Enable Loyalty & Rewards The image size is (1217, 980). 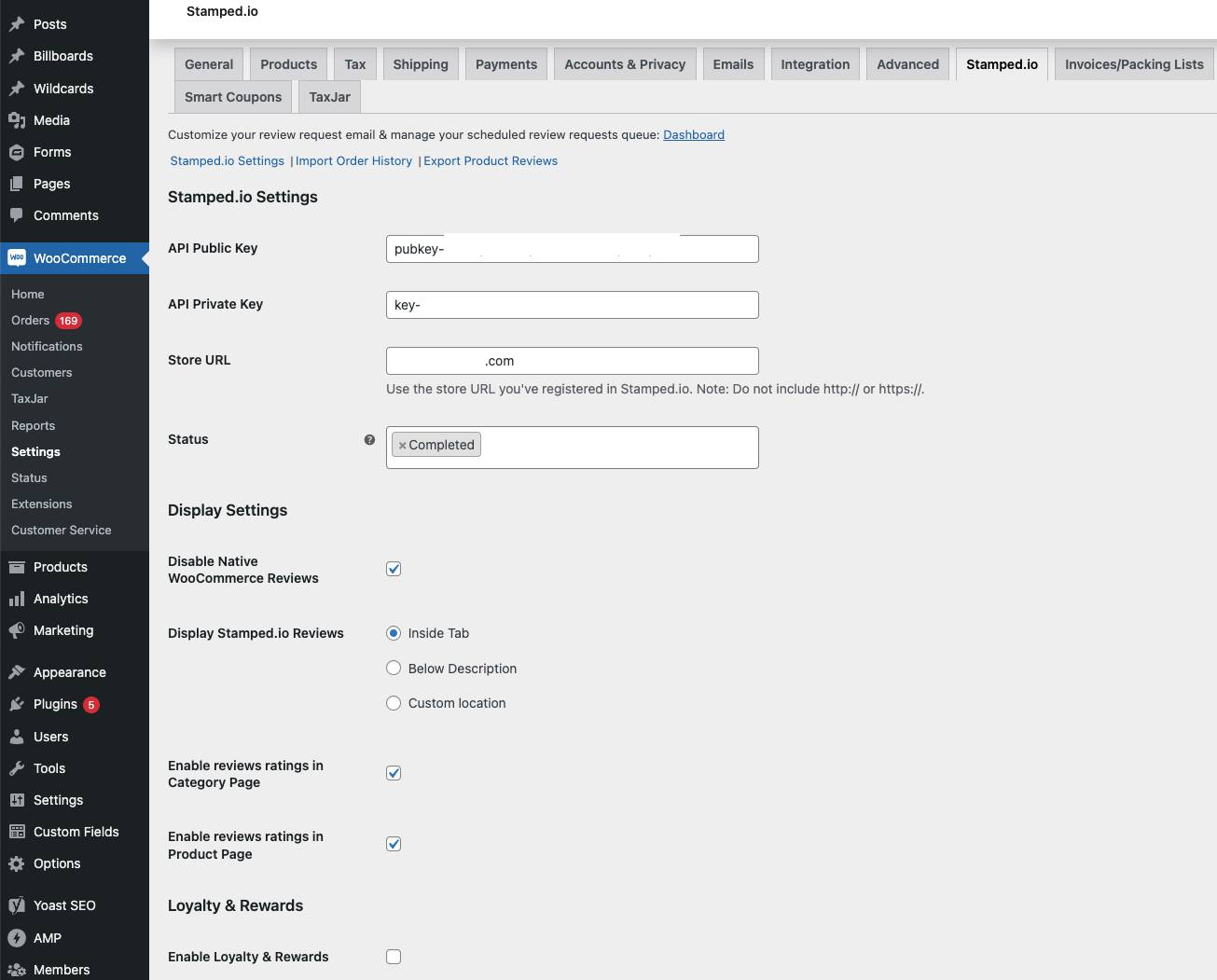pos(393,956)
